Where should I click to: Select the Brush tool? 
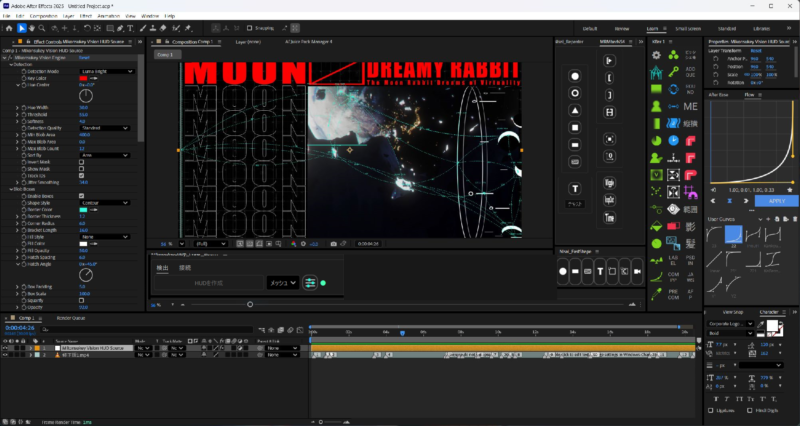click(x=143, y=29)
